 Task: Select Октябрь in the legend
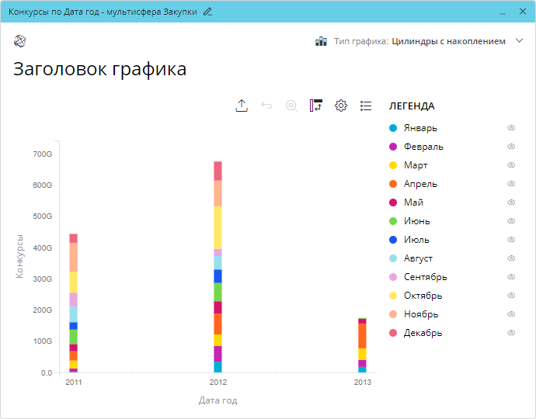click(x=423, y=296)
